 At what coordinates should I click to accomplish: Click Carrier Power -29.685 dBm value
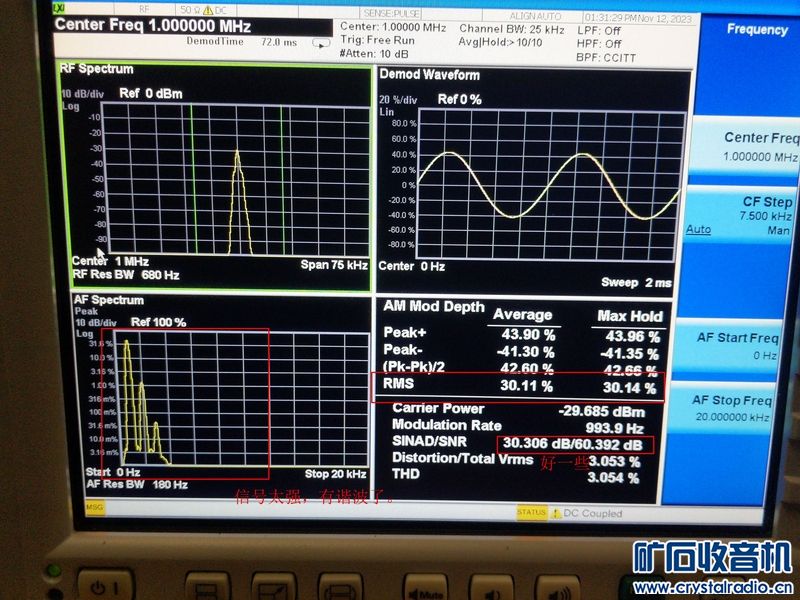pos(602,411)
